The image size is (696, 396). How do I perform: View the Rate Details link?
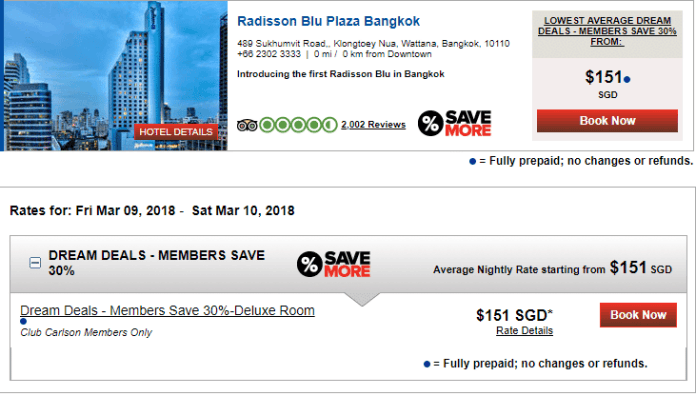pos(524,331)
